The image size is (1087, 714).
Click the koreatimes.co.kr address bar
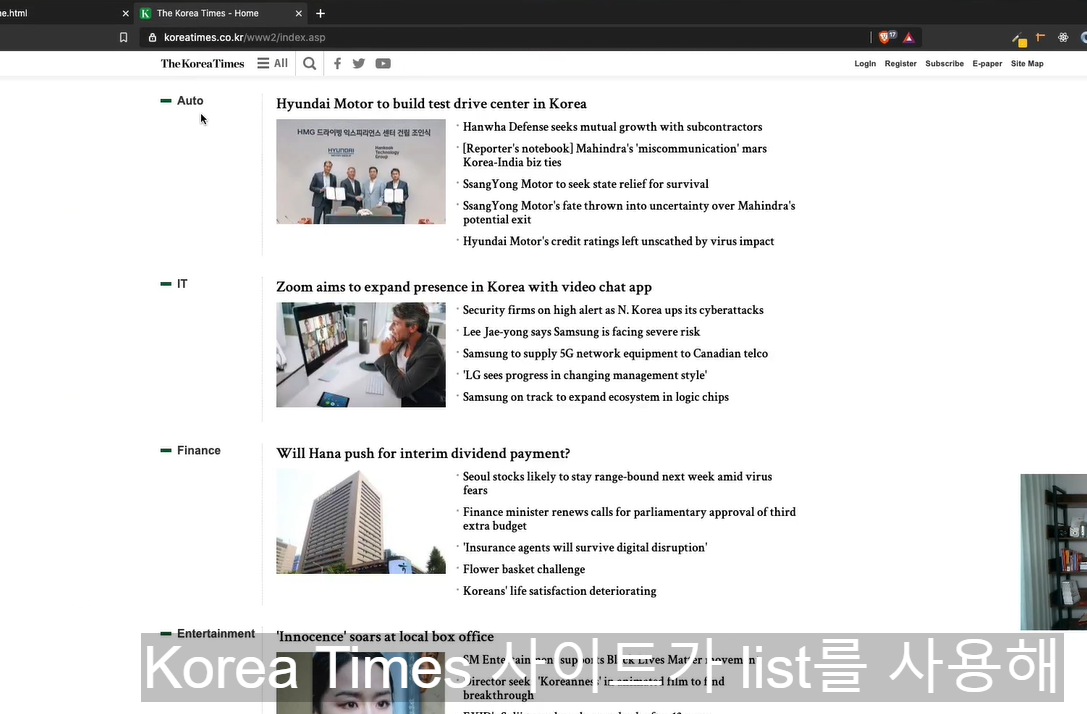(x=506, y=37)
